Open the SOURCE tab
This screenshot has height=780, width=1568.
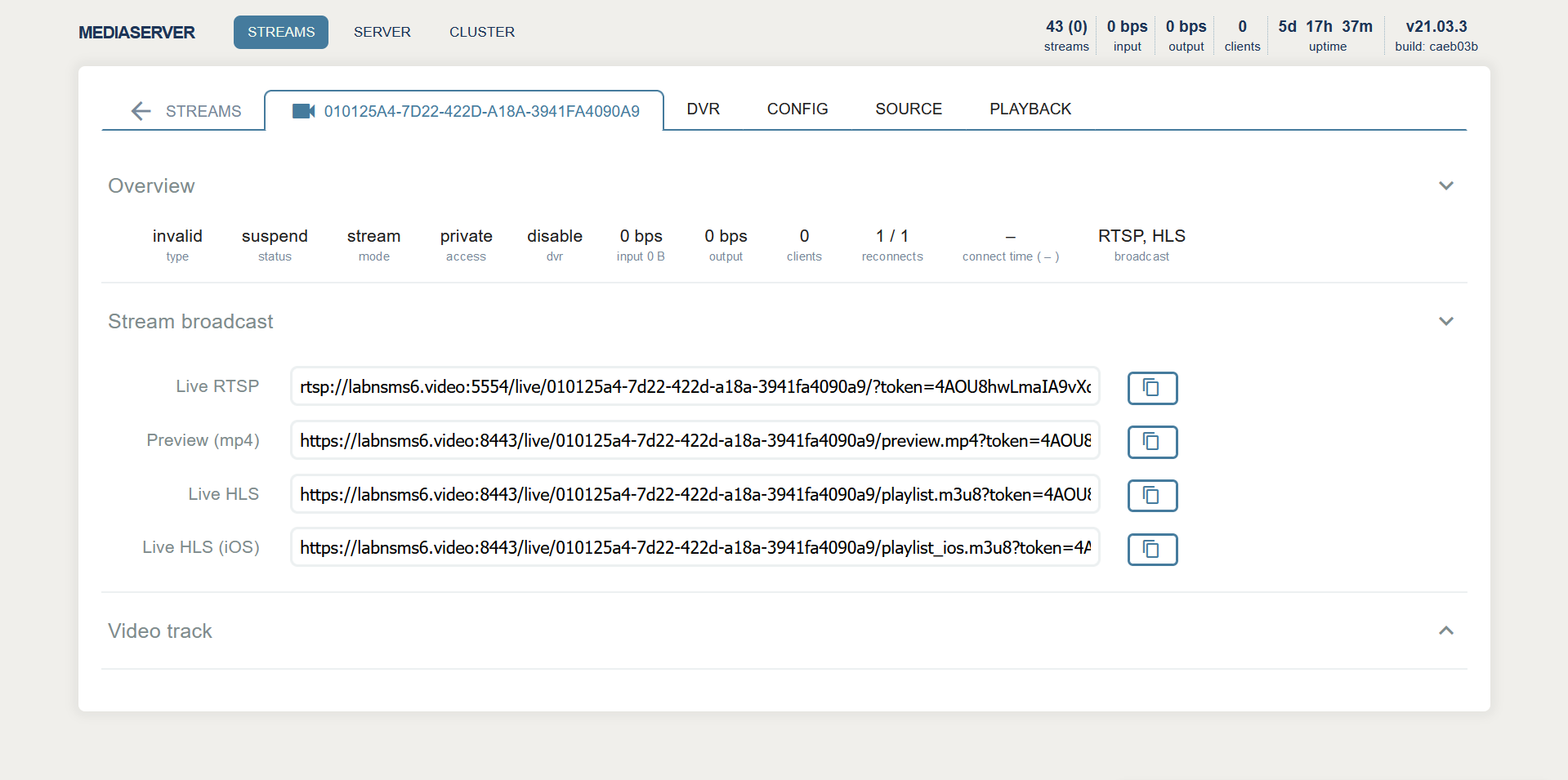908,109
